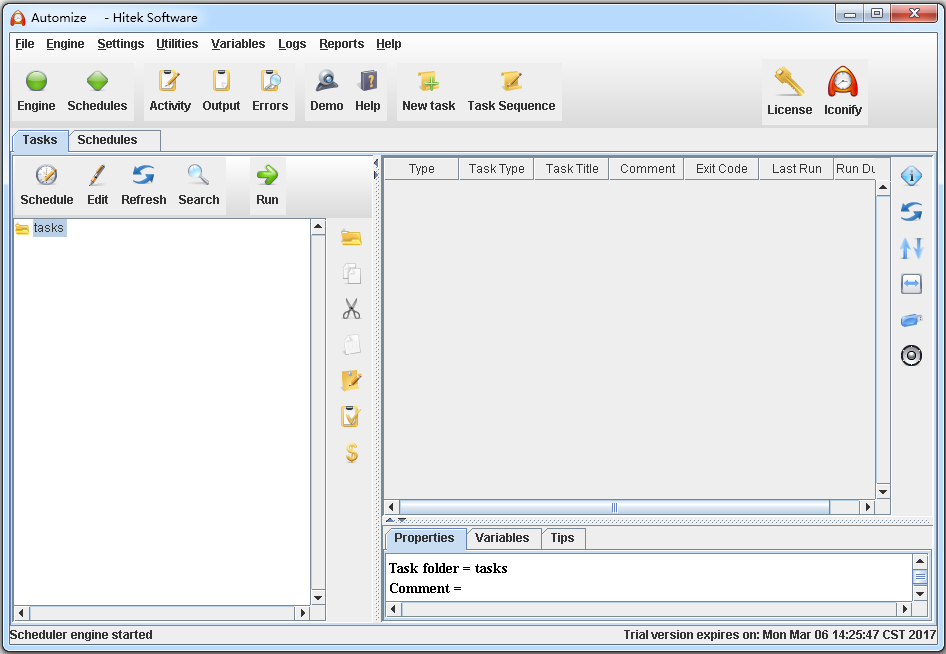This screenshot has width=946, height=654.
Task: Click the task table horizontal scrollbar thumb
Action: pyautogui.click(x=614, y=507)
